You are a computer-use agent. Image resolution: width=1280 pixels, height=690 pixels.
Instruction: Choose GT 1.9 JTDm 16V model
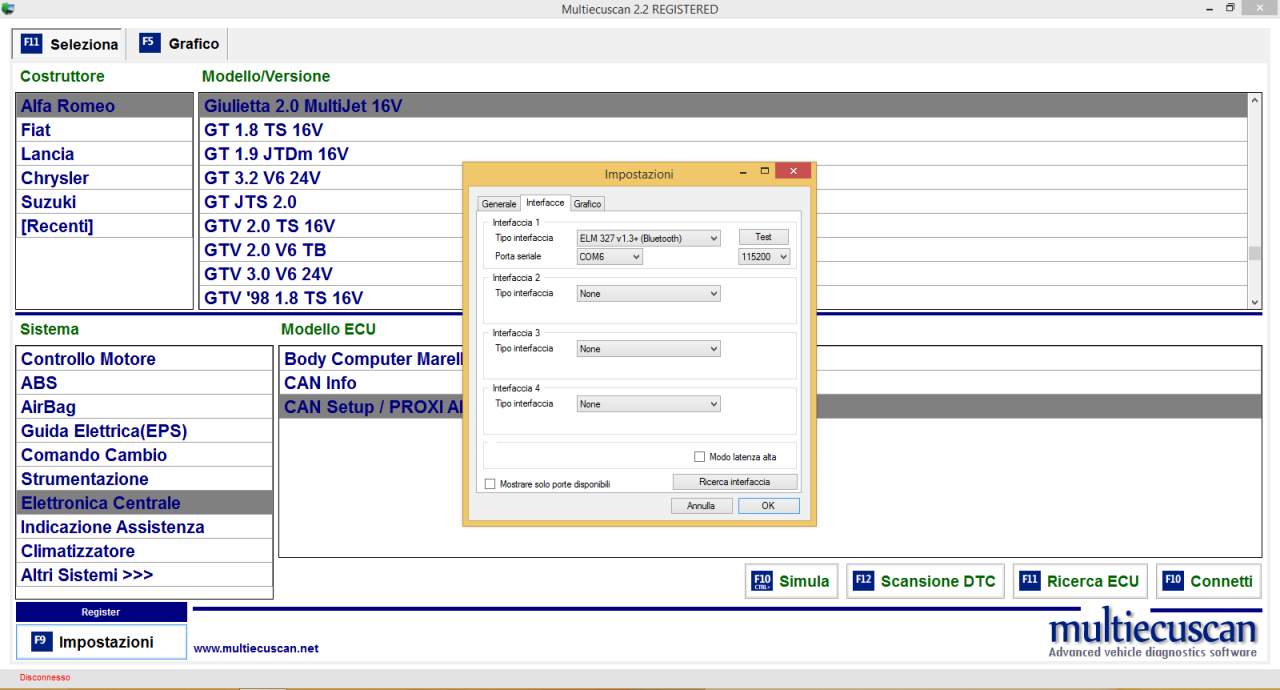coord(331,154)
